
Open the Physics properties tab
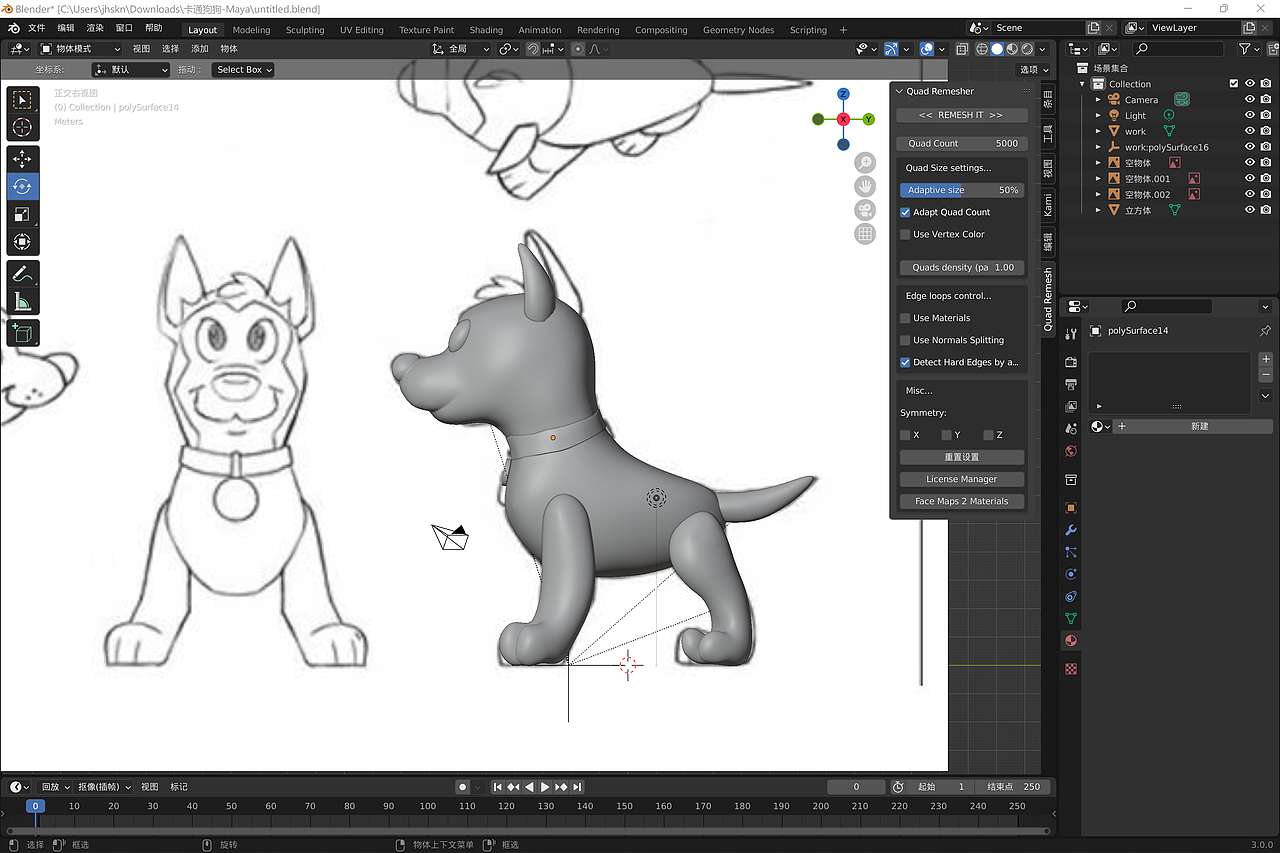click(1071, 574)
